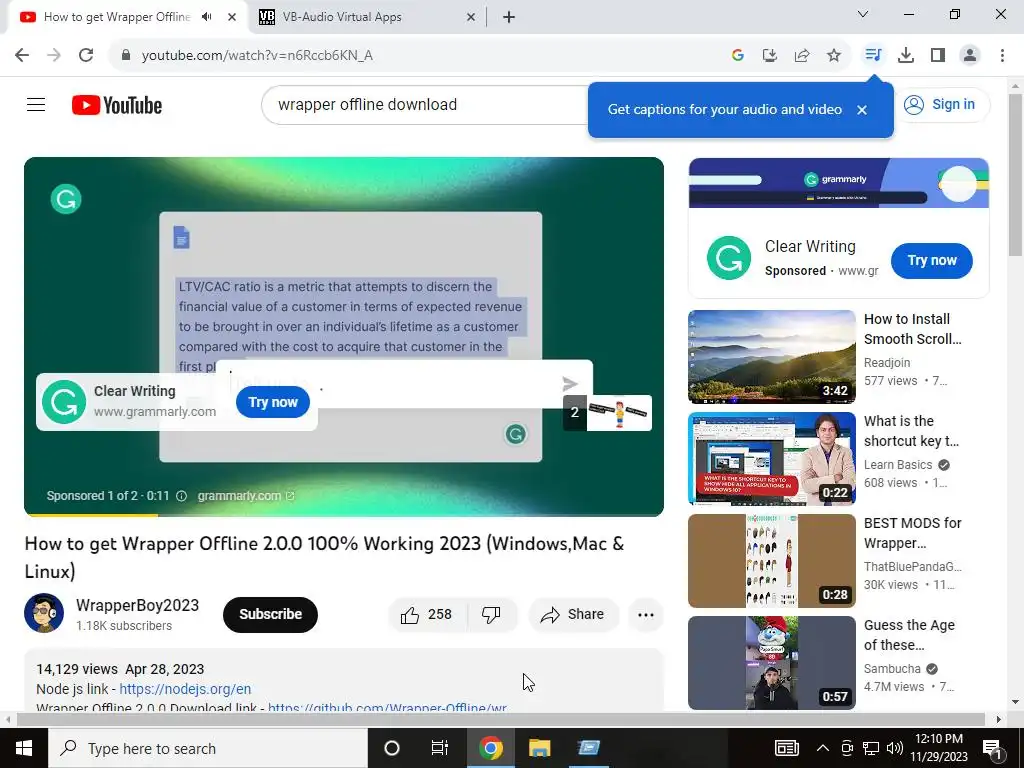
Task: Click the Grammarly logo in the sidebar ad
Action: 729,258
